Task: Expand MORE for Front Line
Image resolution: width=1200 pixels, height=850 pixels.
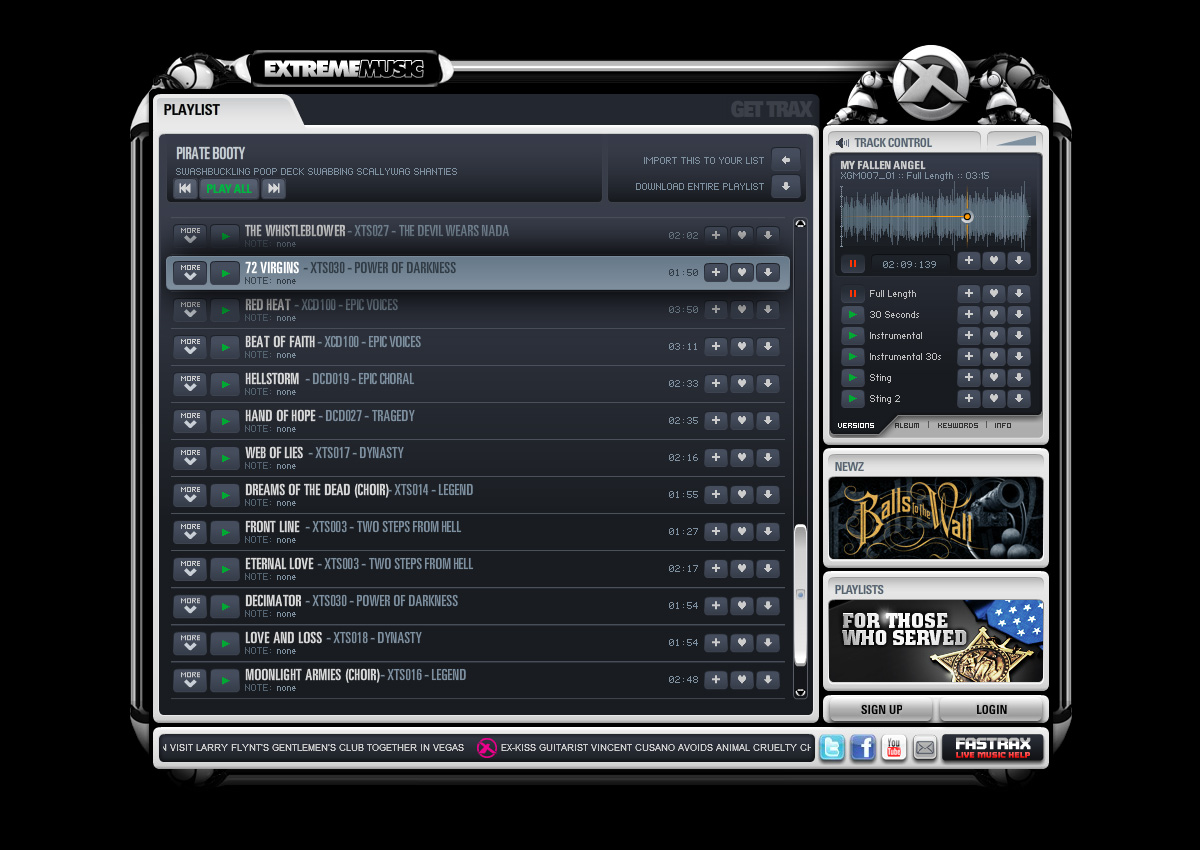Action: pos(190,531)
